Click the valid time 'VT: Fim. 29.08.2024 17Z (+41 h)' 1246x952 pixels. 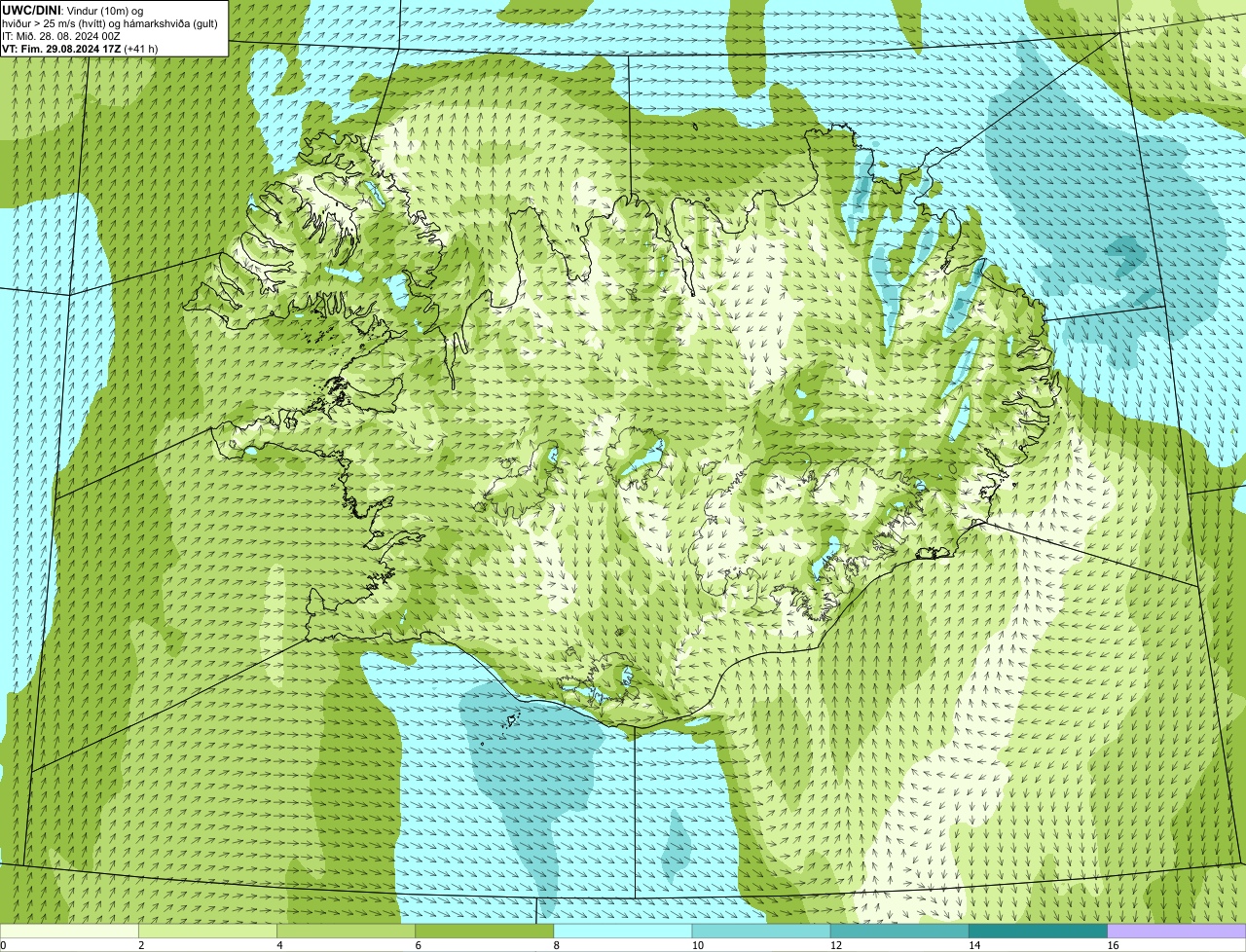pos(80,48)
